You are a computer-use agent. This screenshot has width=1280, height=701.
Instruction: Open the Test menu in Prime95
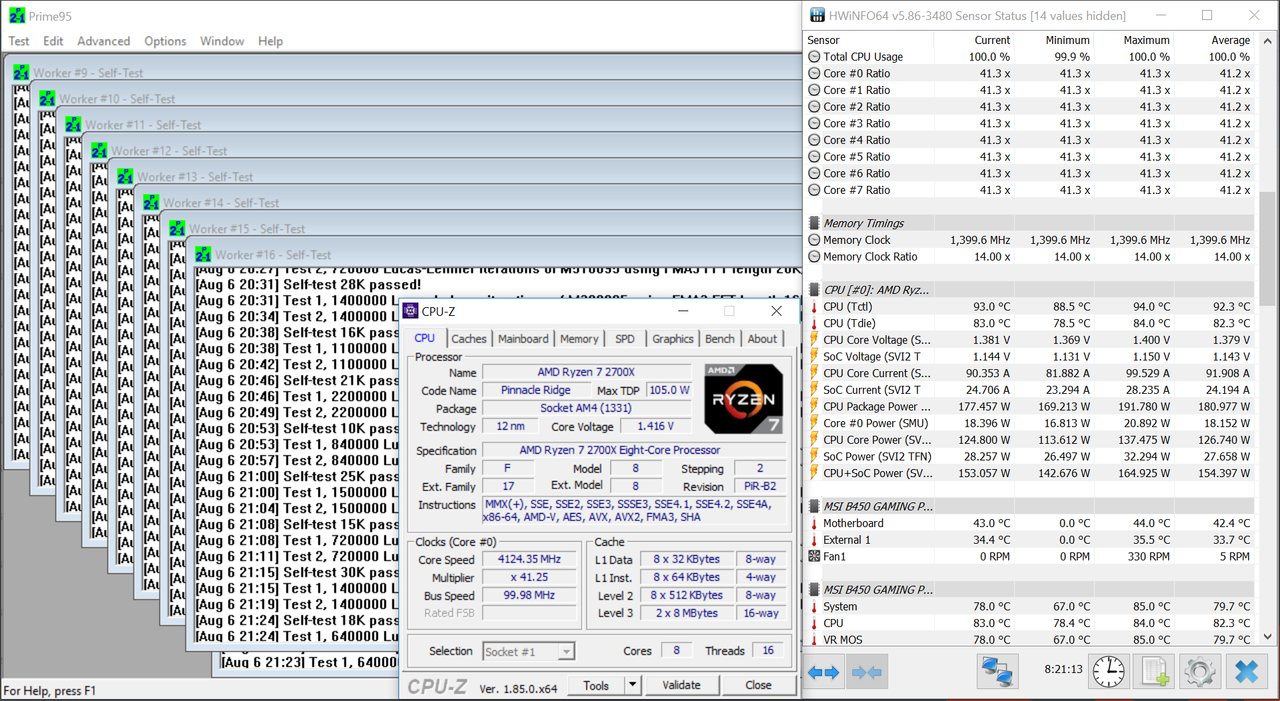[x=19, y=41]
